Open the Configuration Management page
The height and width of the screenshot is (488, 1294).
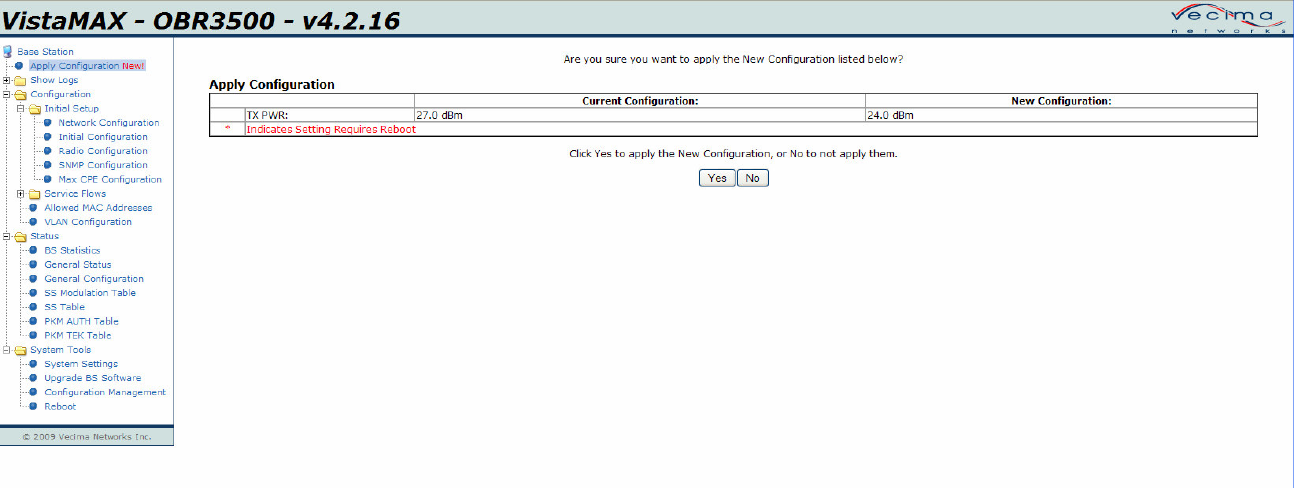[x=105, y=393]
